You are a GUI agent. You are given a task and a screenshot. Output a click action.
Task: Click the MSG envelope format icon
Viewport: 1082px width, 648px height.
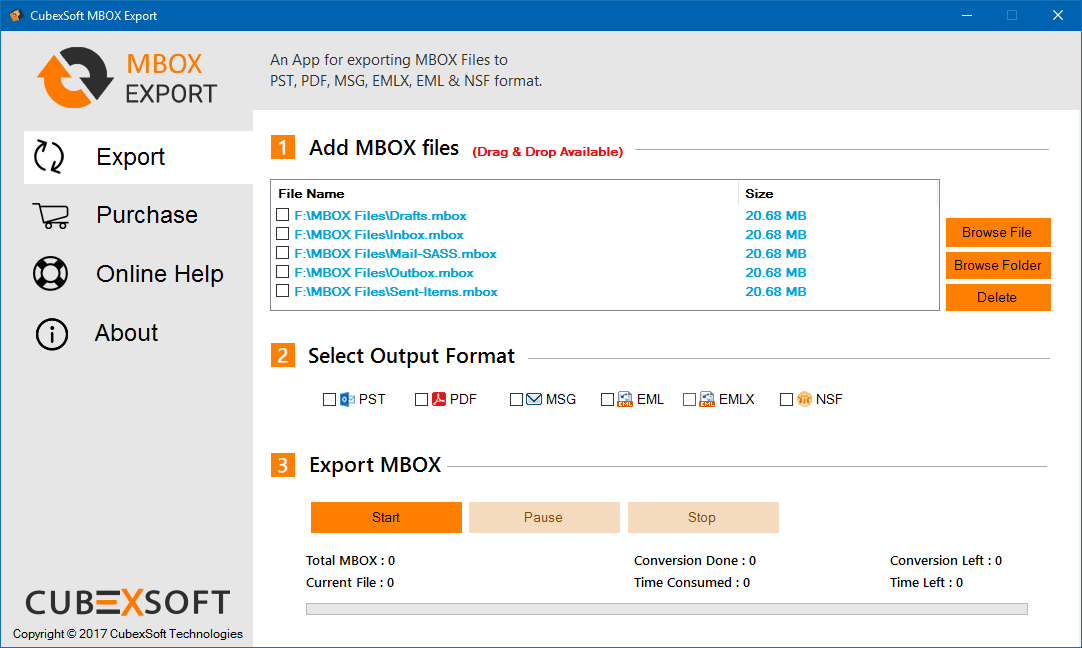(x=534, y=399)
